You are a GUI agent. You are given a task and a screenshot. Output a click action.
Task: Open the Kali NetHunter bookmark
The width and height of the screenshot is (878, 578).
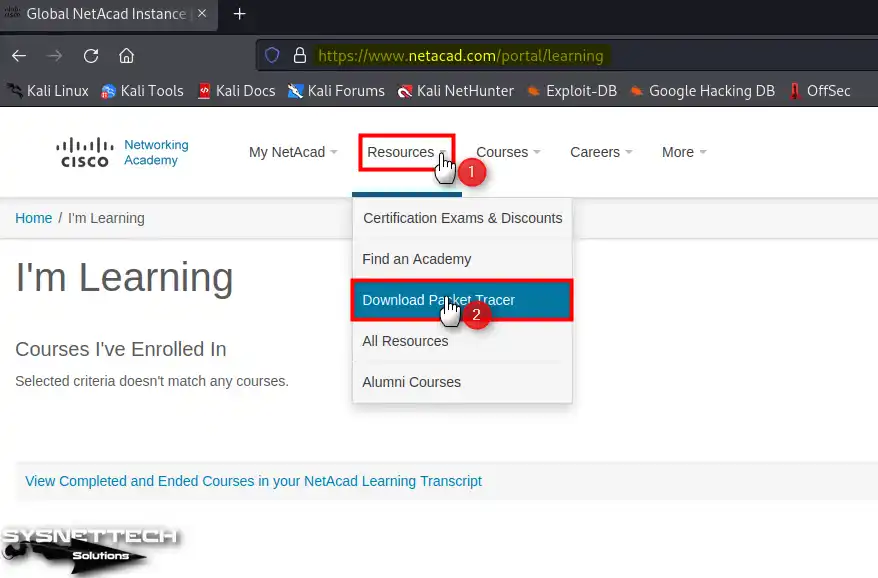coord(455,91)
